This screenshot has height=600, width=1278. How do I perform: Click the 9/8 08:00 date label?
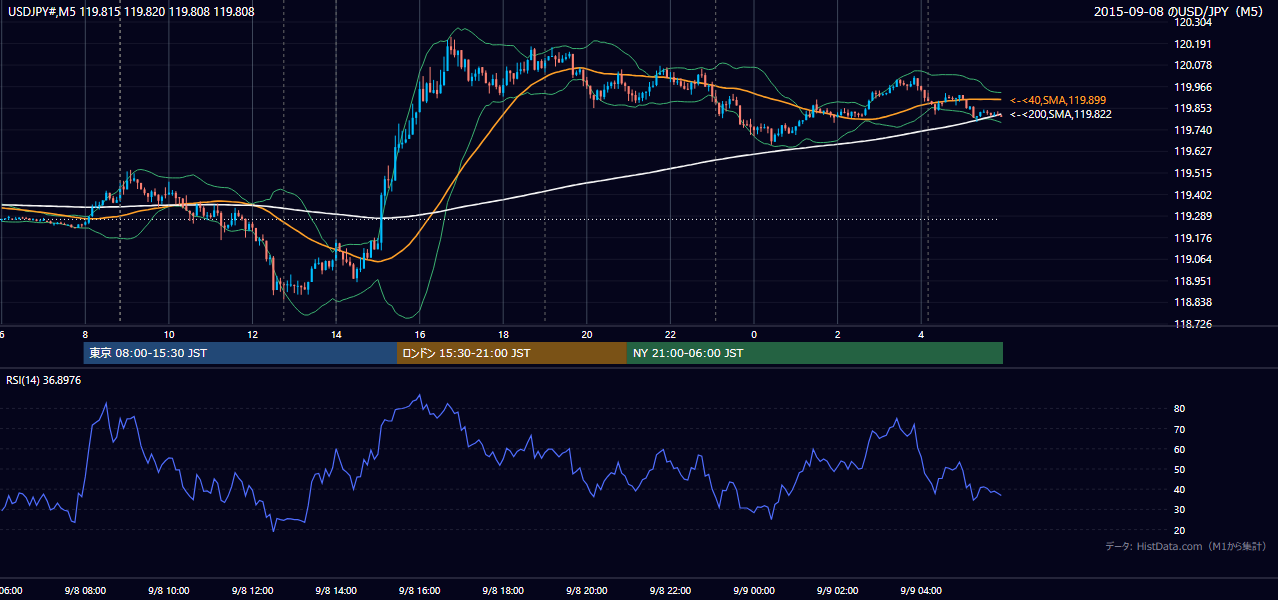pyautogui.click(x=85, y=591)
